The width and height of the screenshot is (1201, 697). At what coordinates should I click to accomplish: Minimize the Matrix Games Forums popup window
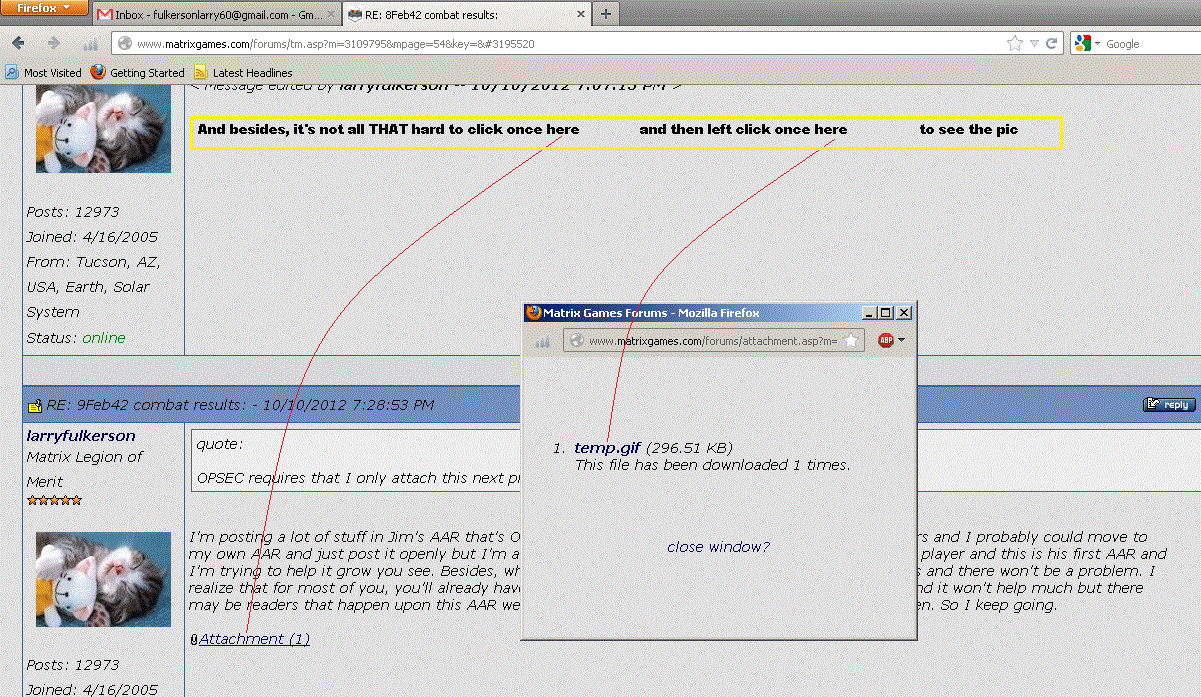tap(870, 313)
